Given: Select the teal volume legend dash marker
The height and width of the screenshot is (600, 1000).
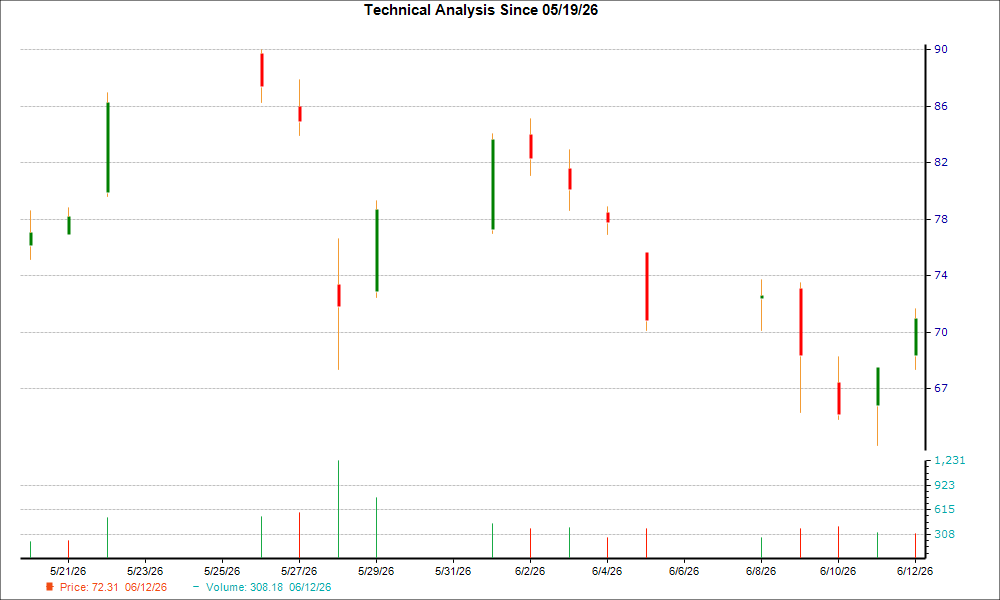Looking at the screenshot, I should pyautogui.click(x=196, y=587).
